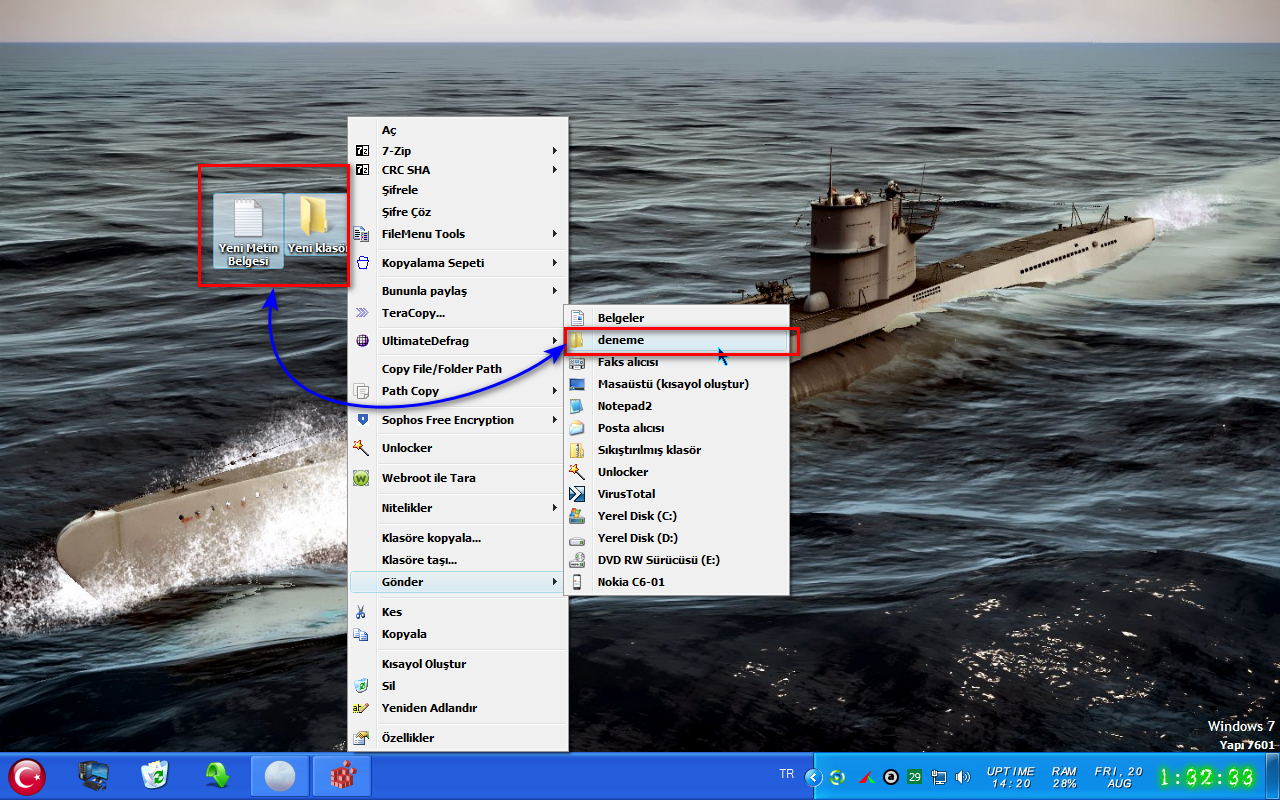Screen dimensions: 1280x800
Task: Click the TeraCopy arrows icon
Action: [362, 313]
